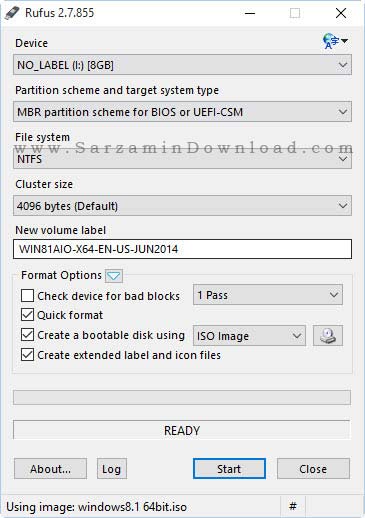The height and width of the screenshot is (518, 365).
Task: Enable Check device for bad blocks
Action: click(x=27, y=295)
